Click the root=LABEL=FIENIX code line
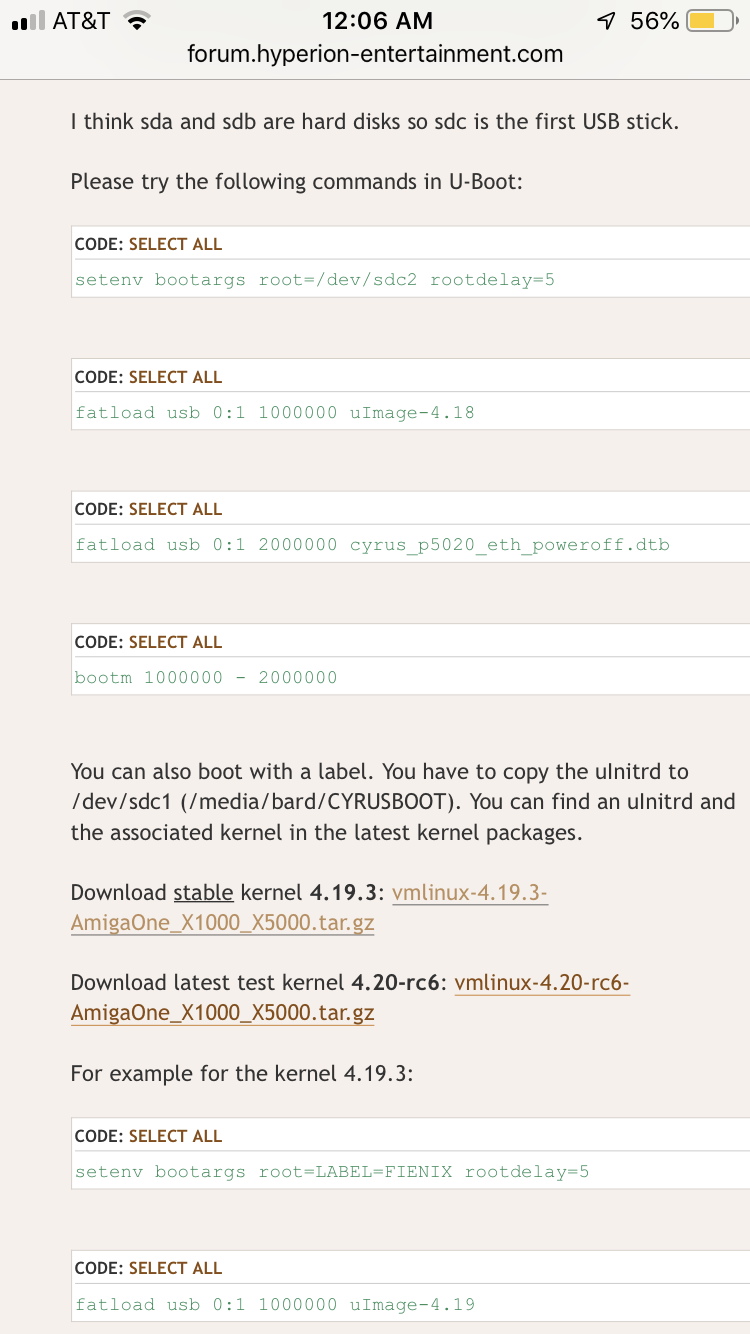 (x=332, y=1171)
